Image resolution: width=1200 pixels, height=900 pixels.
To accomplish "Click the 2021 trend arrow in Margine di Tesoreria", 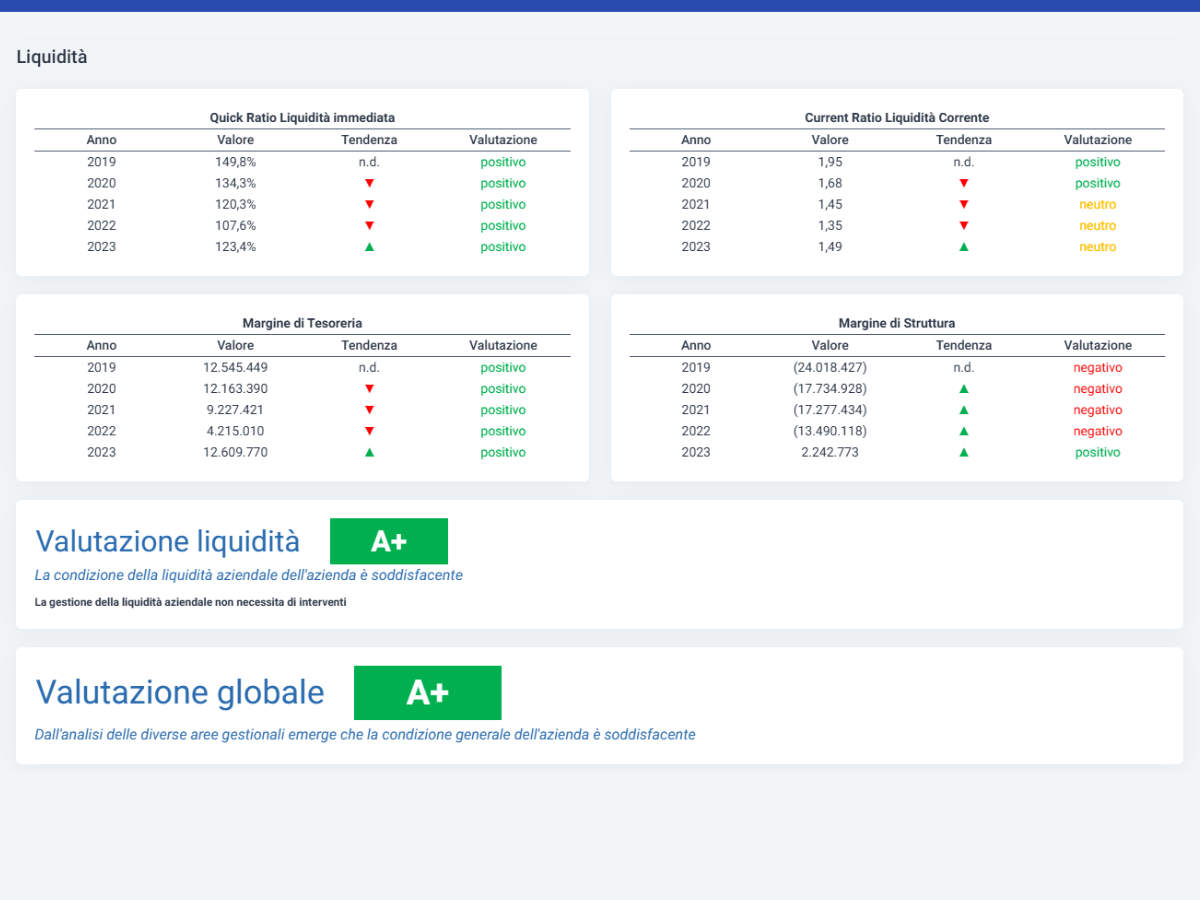I will 369,410.
